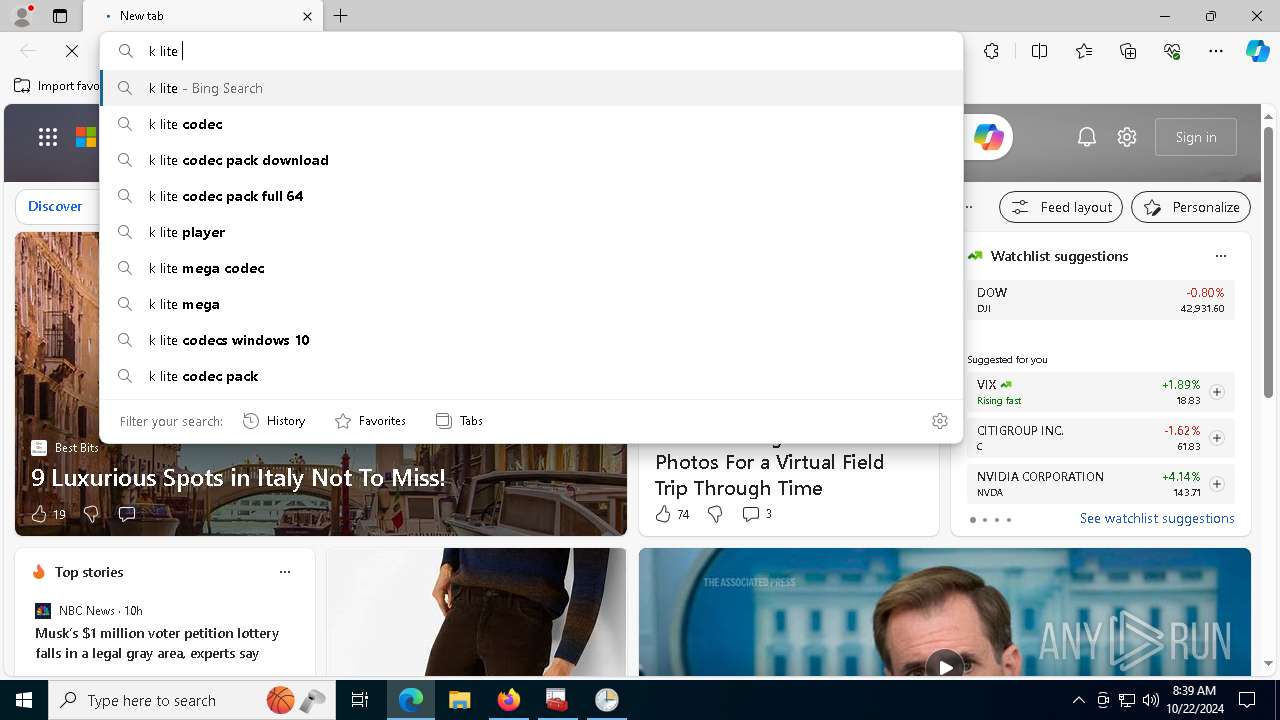Open Top stories more options
This screenshot has height=720, width=1280.
(285, 572)
